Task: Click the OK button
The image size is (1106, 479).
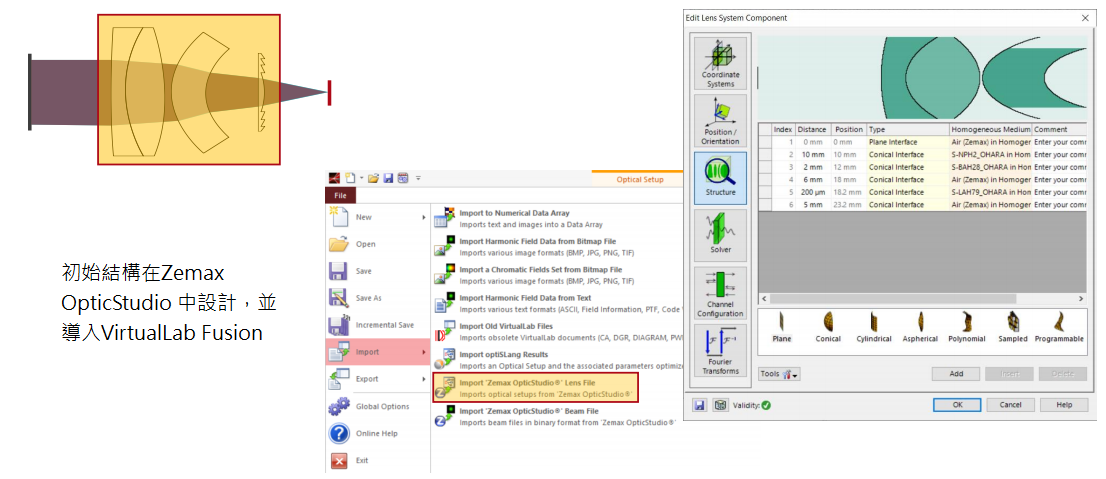Action: 957,405
